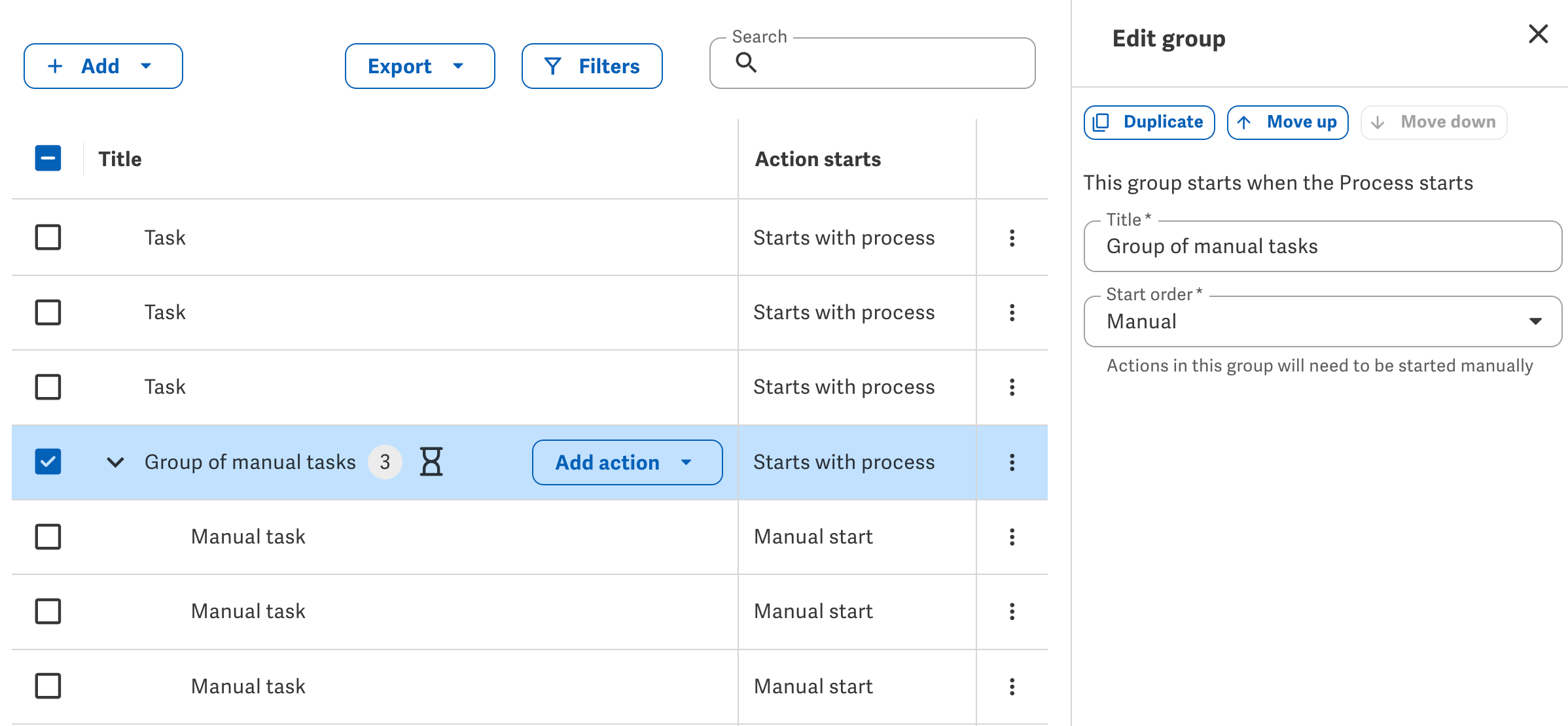Click the 'Edit group' panel heading
This screenshot has width=1568, height=726.
(x=1169, y=39)
